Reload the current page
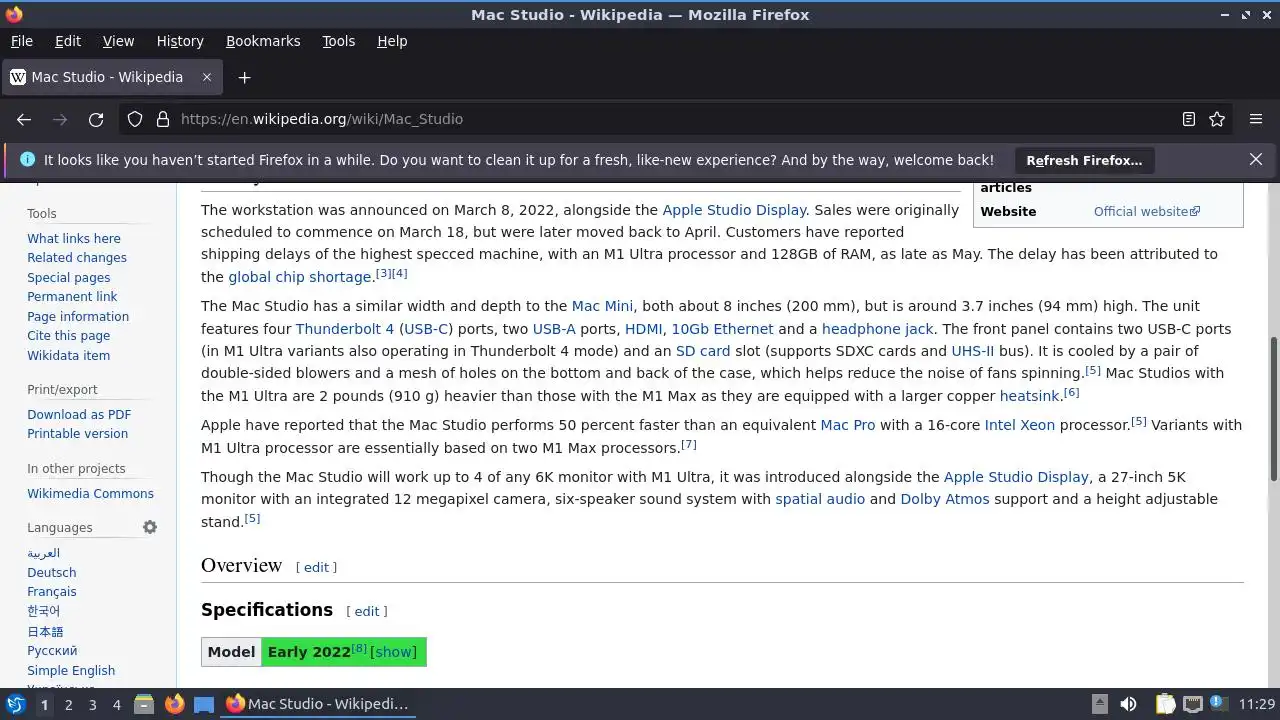This screenshot has height=720, width=1280. click(x=96, y=119)
